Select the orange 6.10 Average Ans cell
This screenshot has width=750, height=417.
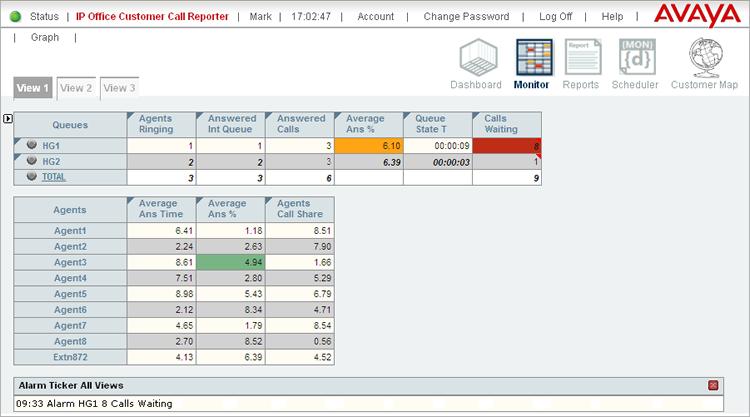368,146
